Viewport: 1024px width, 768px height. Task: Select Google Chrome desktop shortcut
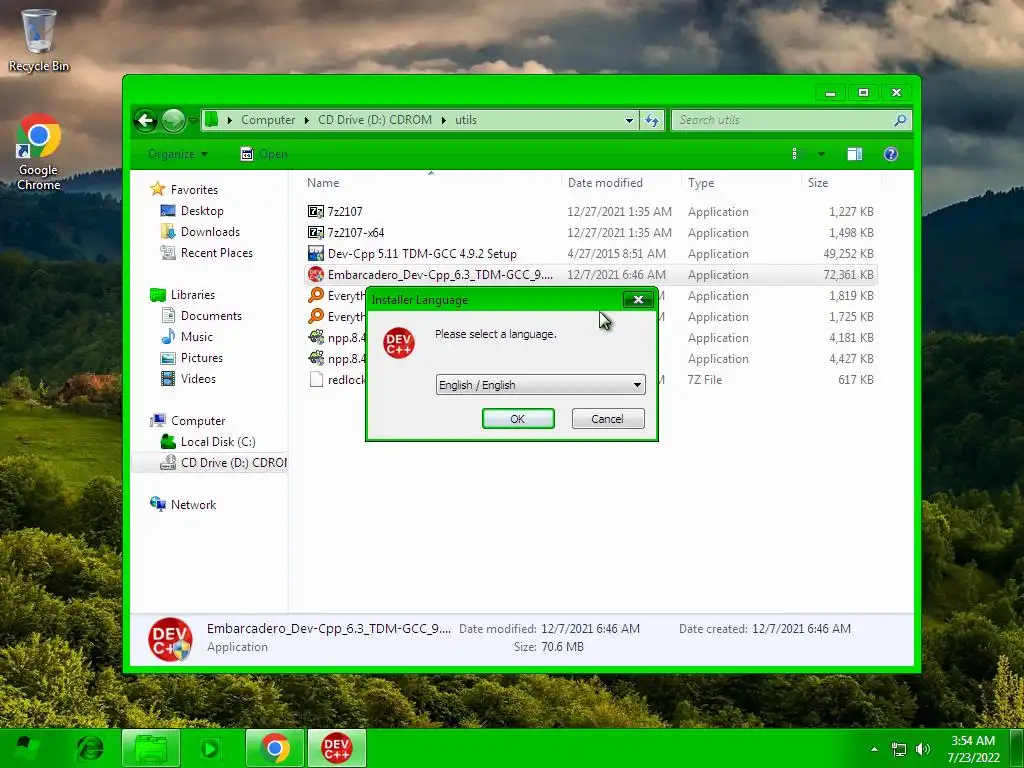click(x=39, y=152)
